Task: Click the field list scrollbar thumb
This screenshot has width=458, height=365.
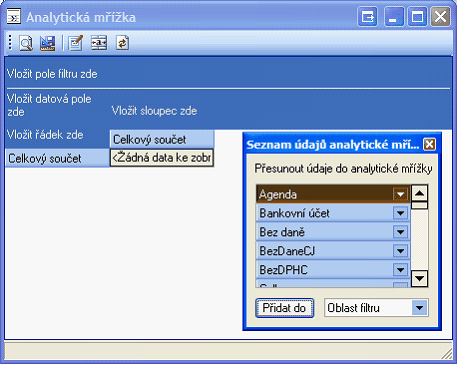Action: [x=419, y=205]
